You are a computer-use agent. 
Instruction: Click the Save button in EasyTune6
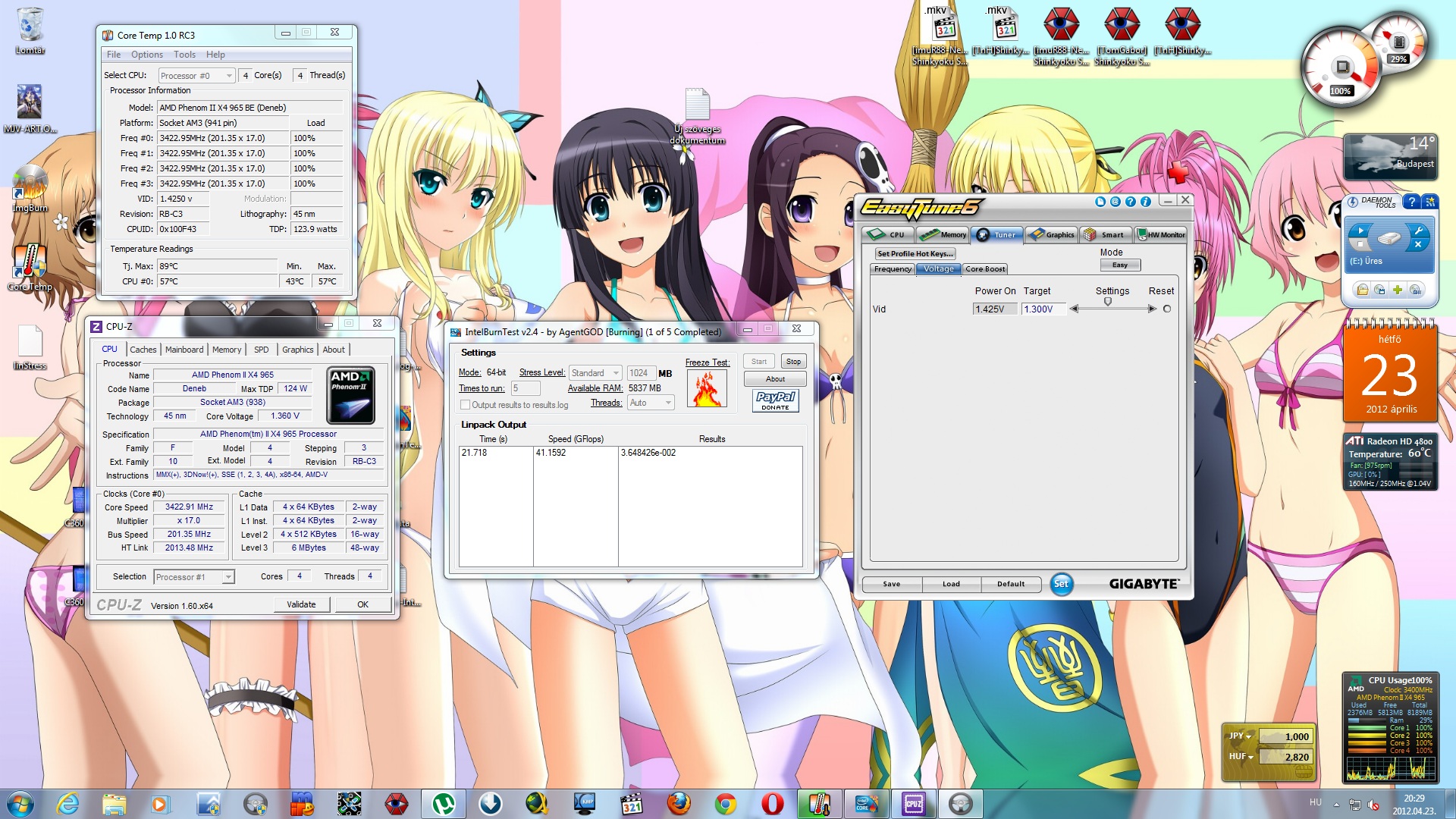point(892,584)
